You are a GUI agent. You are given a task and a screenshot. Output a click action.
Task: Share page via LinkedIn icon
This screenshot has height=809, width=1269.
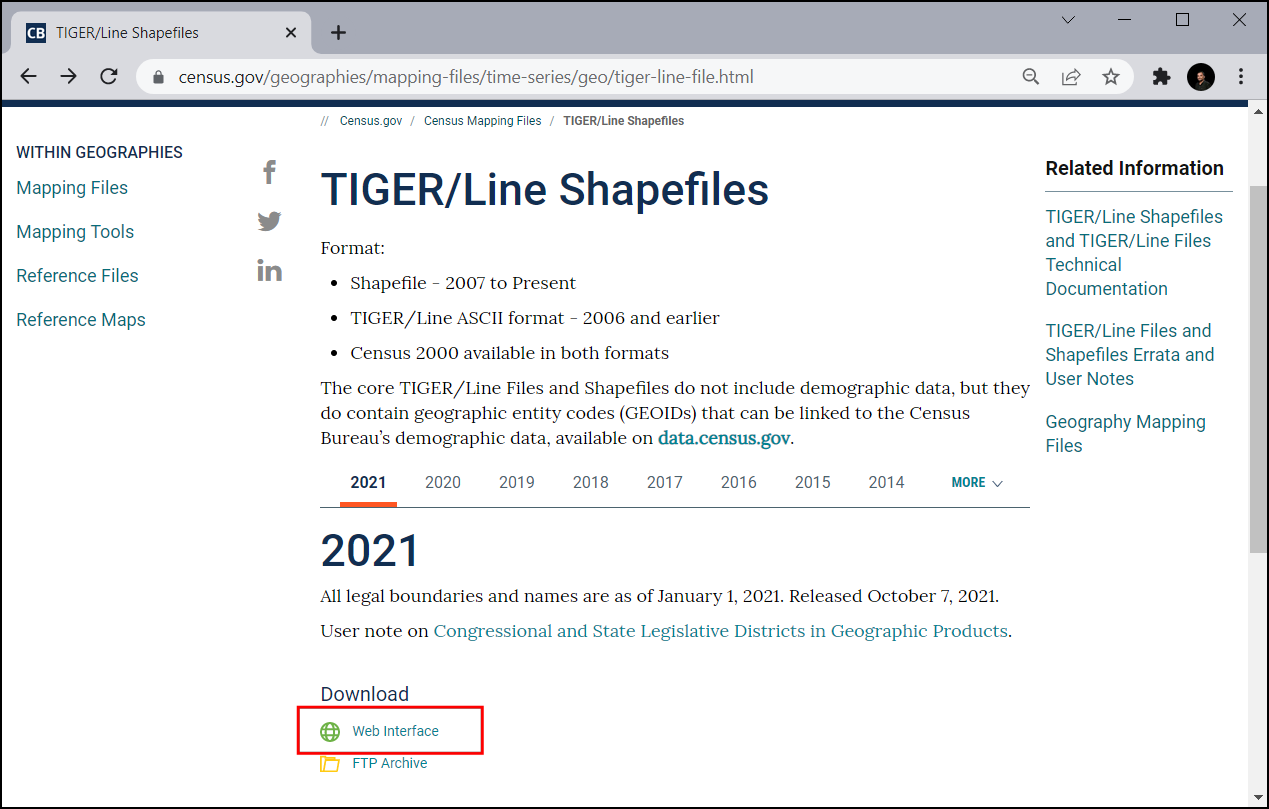[x=269, y=270]
